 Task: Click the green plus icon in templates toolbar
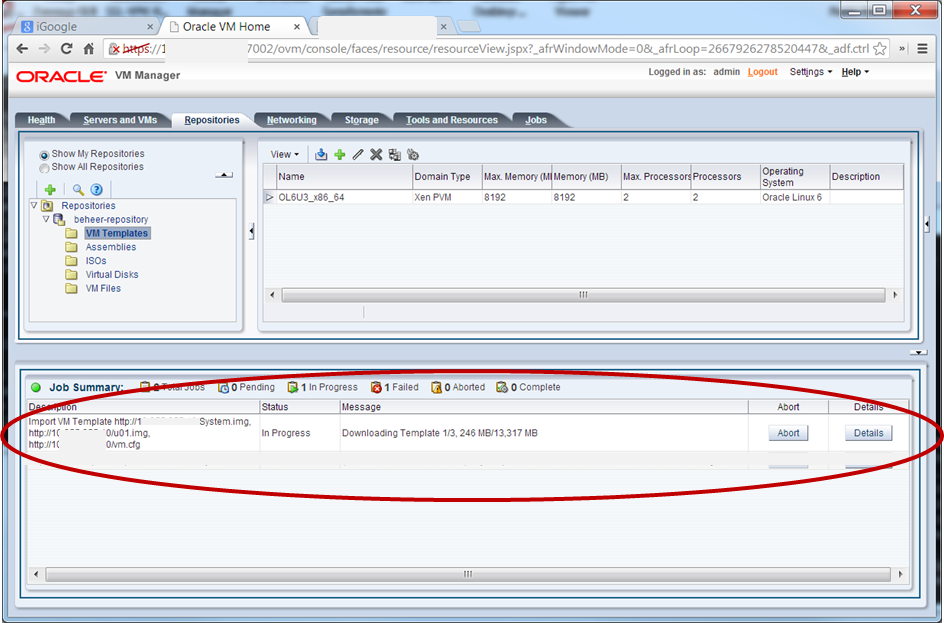(x=340, y=155)
